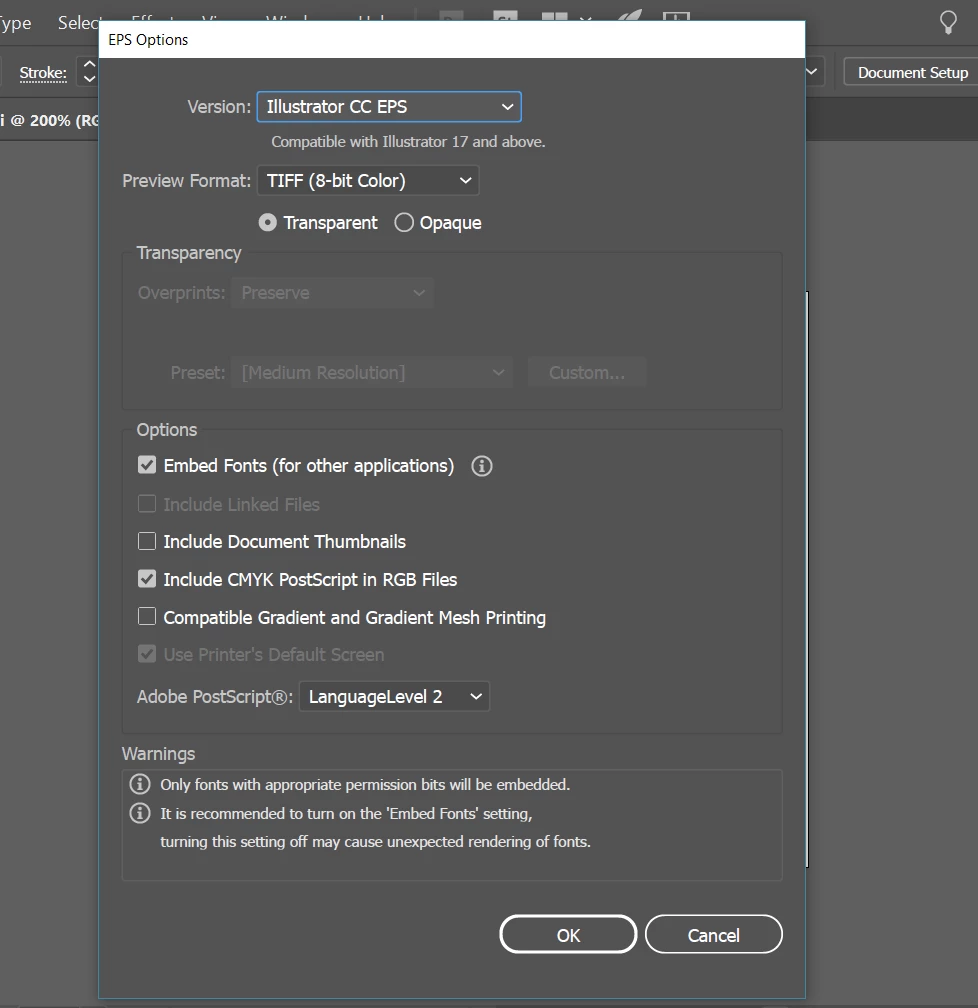Screen dimensions: 978x1008
Task: Open Document Setup in the control bar
Action: (x=912, y=73)
